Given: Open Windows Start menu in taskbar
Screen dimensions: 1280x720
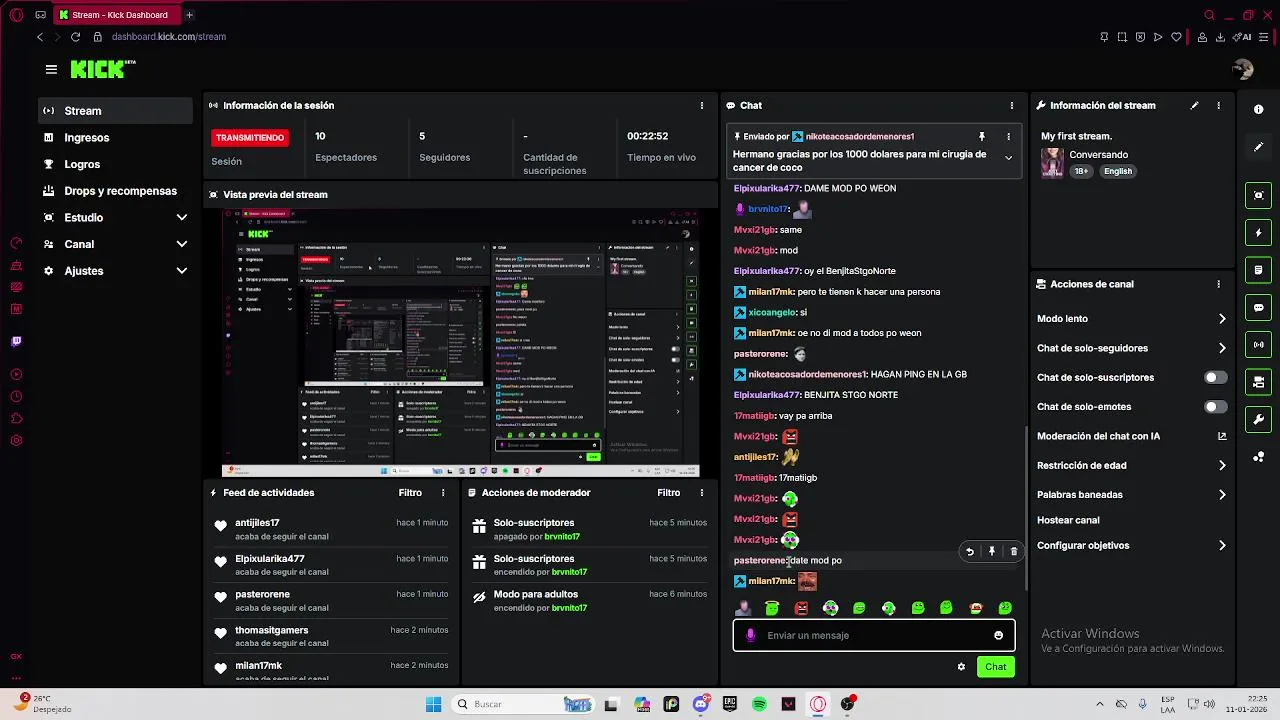Looking at the screenshot, I should pos(433,704).
